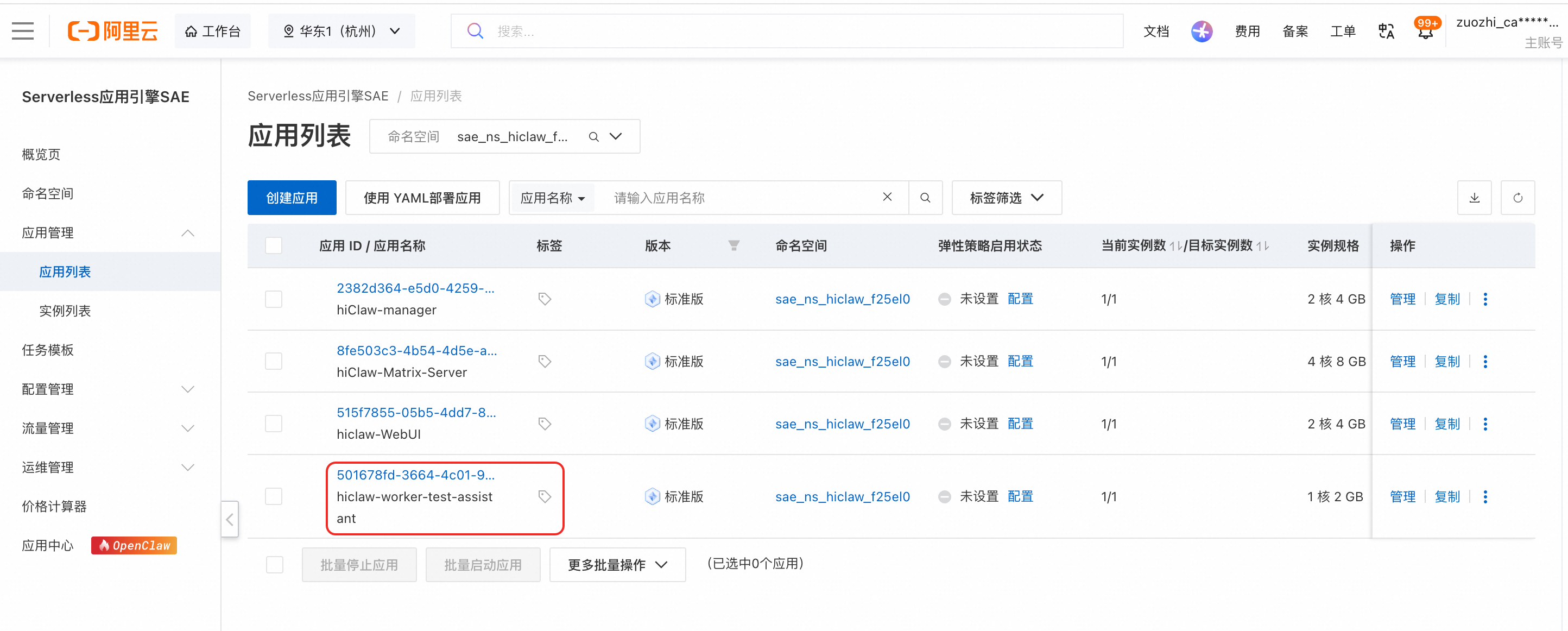1568x631 pixels.
Task: Check the hiClaw-Matrix-Server row checkbox
Action: pyautogui.click(x=273, y=361)
